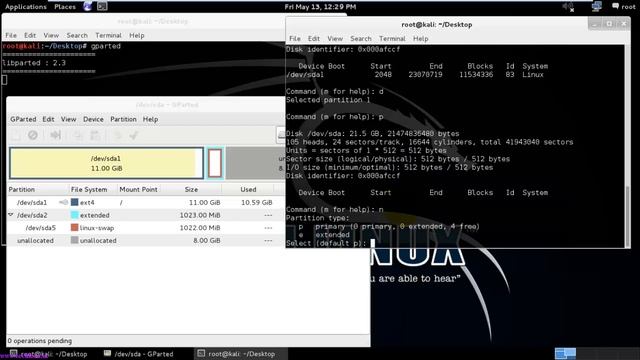The height and width of the screenshot is (360, 640).
Task: Open the Partition menu in GParted
Action: [x=123, y=119]
